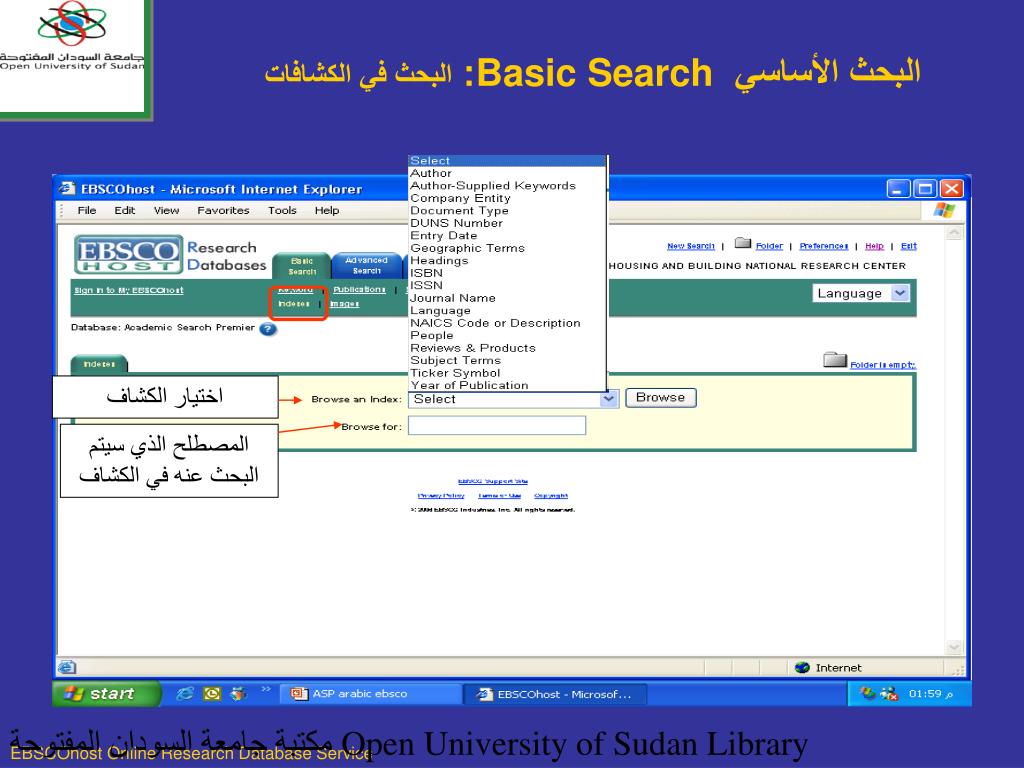This screenshot has height=768, width=1024.
Task: Click the third quick launch icon on taskbar
Action: 239,694
